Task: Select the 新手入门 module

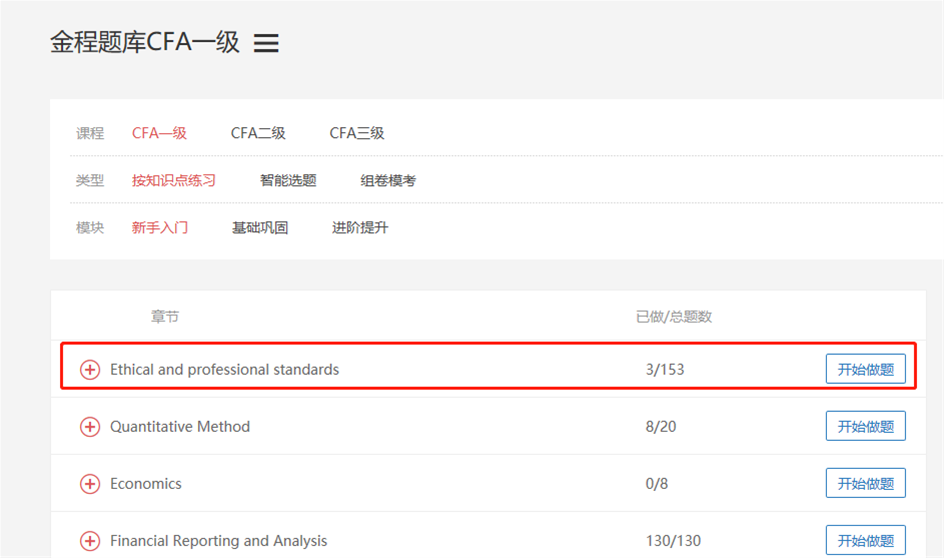Action: pyautogui.click(x=160, y=228)
